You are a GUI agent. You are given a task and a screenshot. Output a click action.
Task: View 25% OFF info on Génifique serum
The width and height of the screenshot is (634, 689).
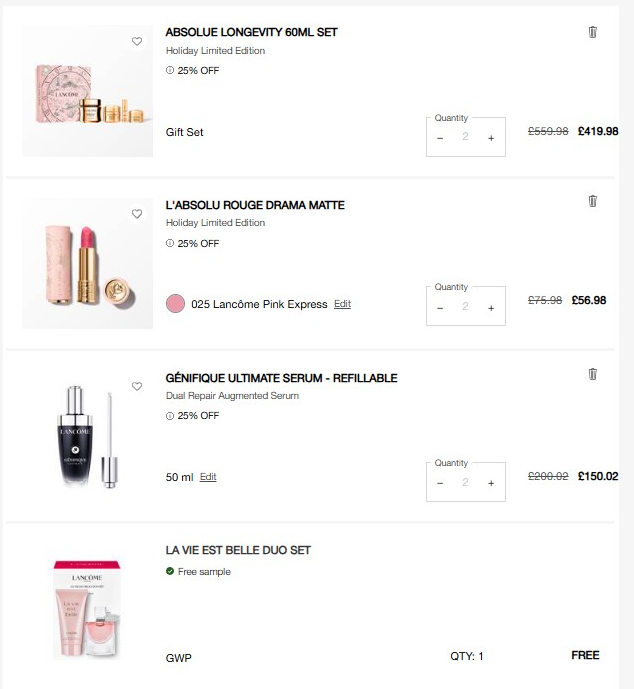pyautogui.click(x=170, y=416)
